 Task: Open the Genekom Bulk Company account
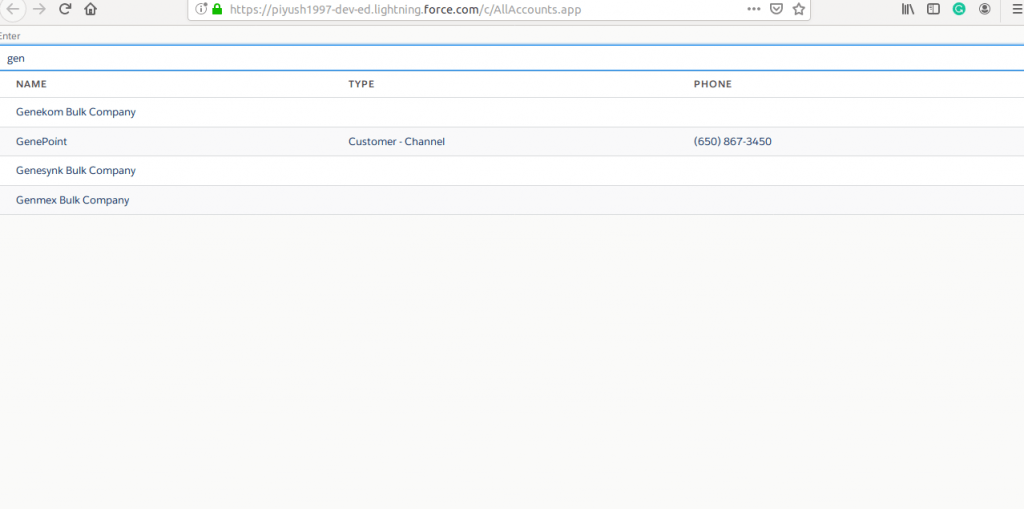click(76, 112)
